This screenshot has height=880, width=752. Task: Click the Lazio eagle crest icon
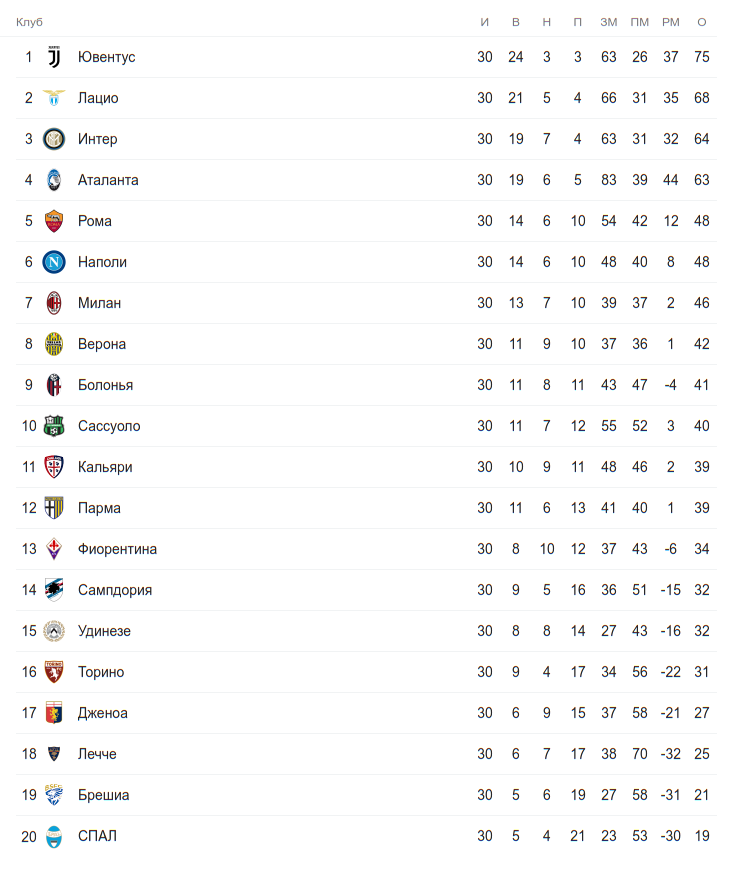(54, 98)
